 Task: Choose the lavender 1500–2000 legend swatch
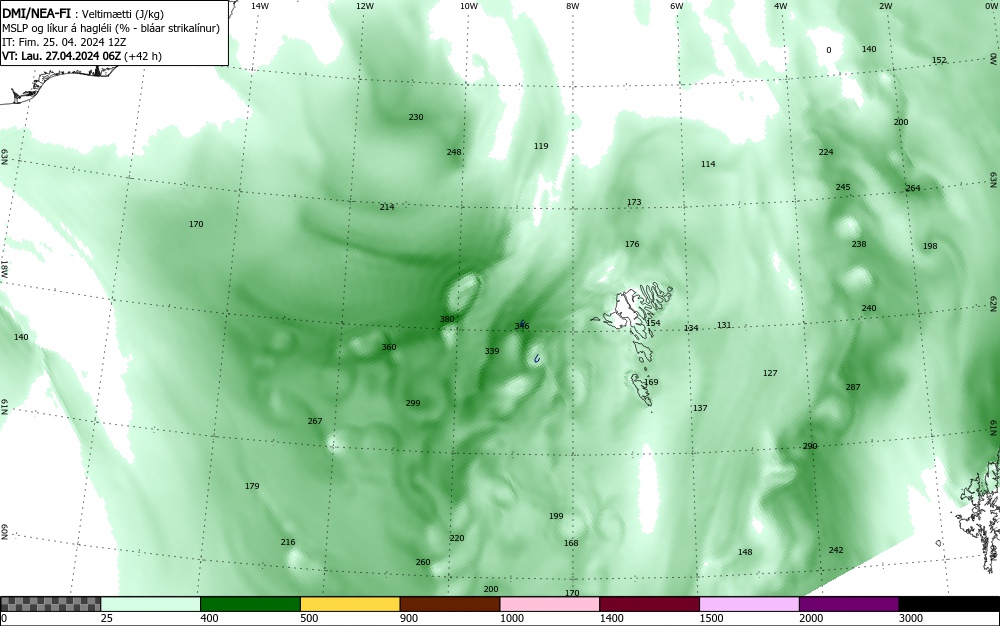[x=749, y=604]
